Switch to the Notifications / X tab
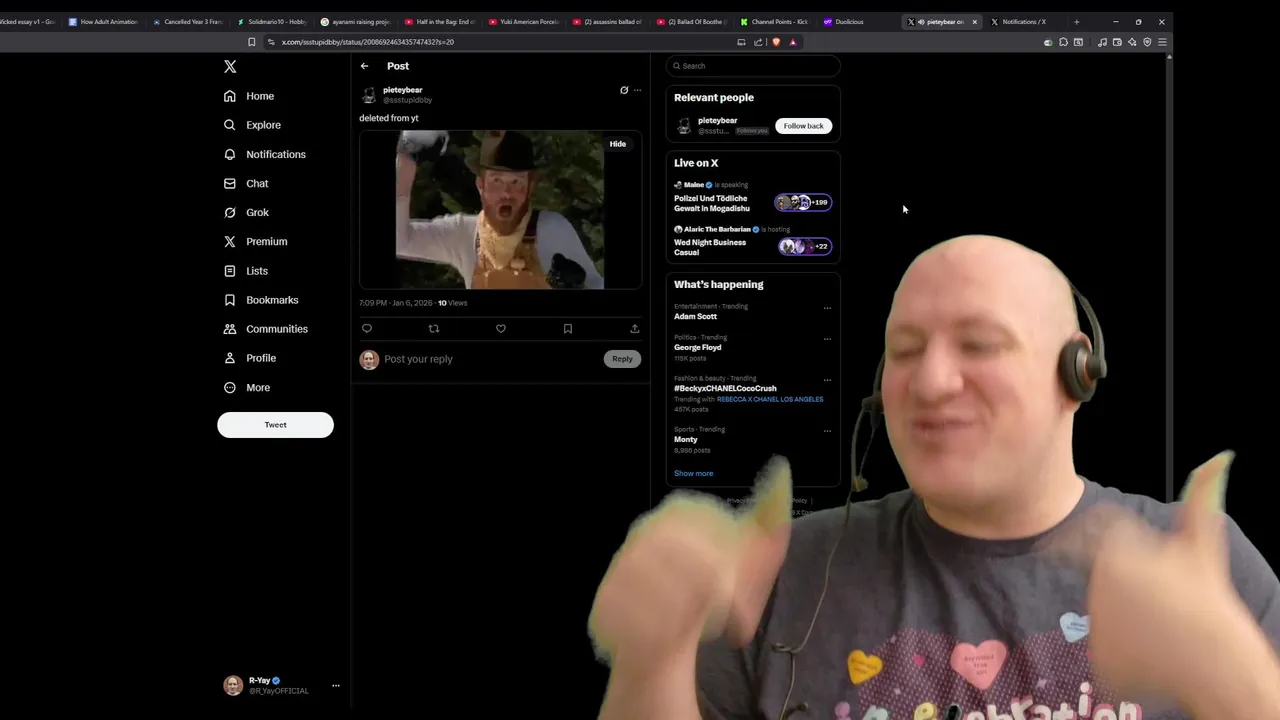Viewport: 1280px width, 720px height. pos(1025,21)
